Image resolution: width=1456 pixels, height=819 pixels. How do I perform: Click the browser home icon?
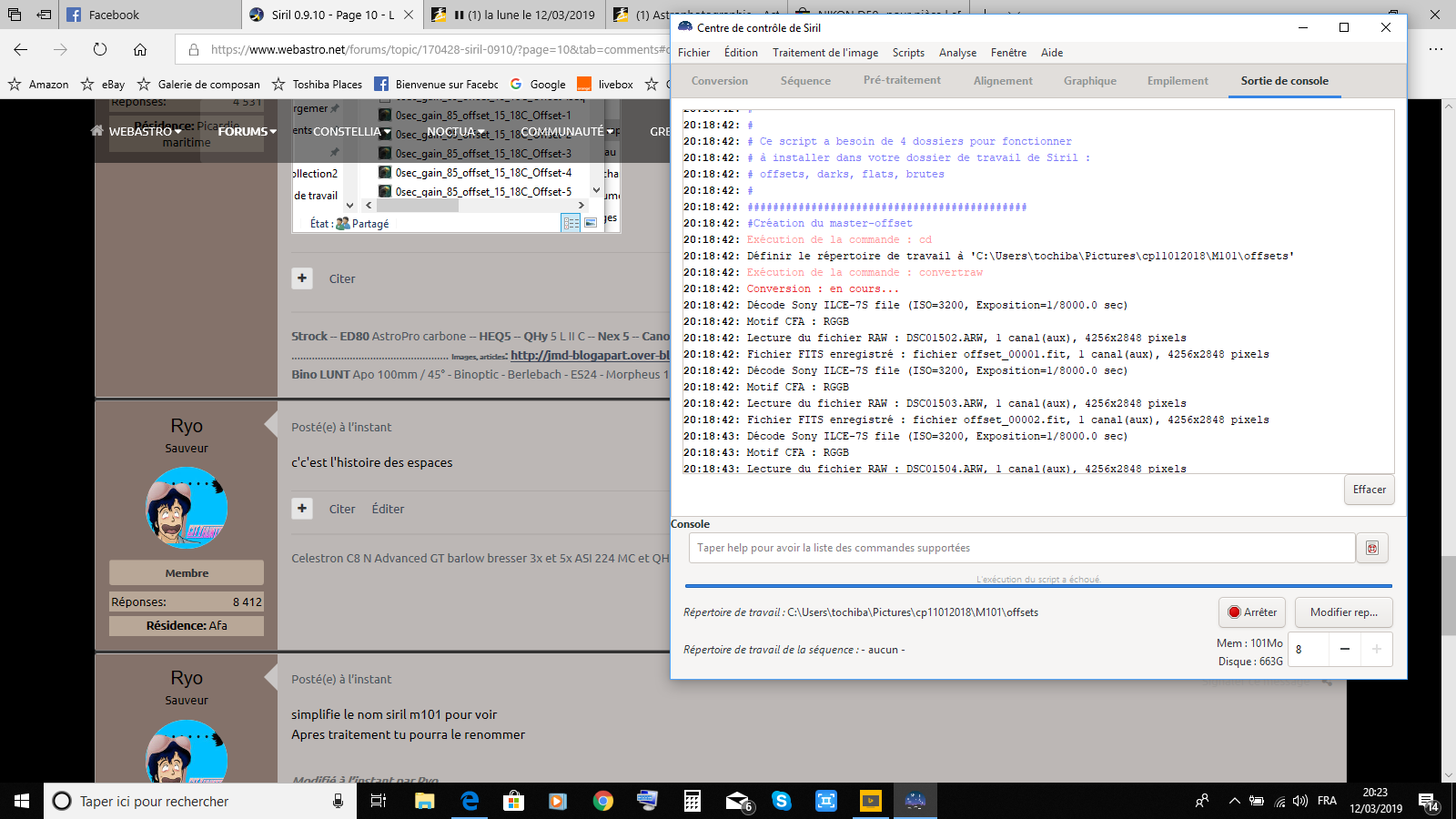tap(140, 49)
